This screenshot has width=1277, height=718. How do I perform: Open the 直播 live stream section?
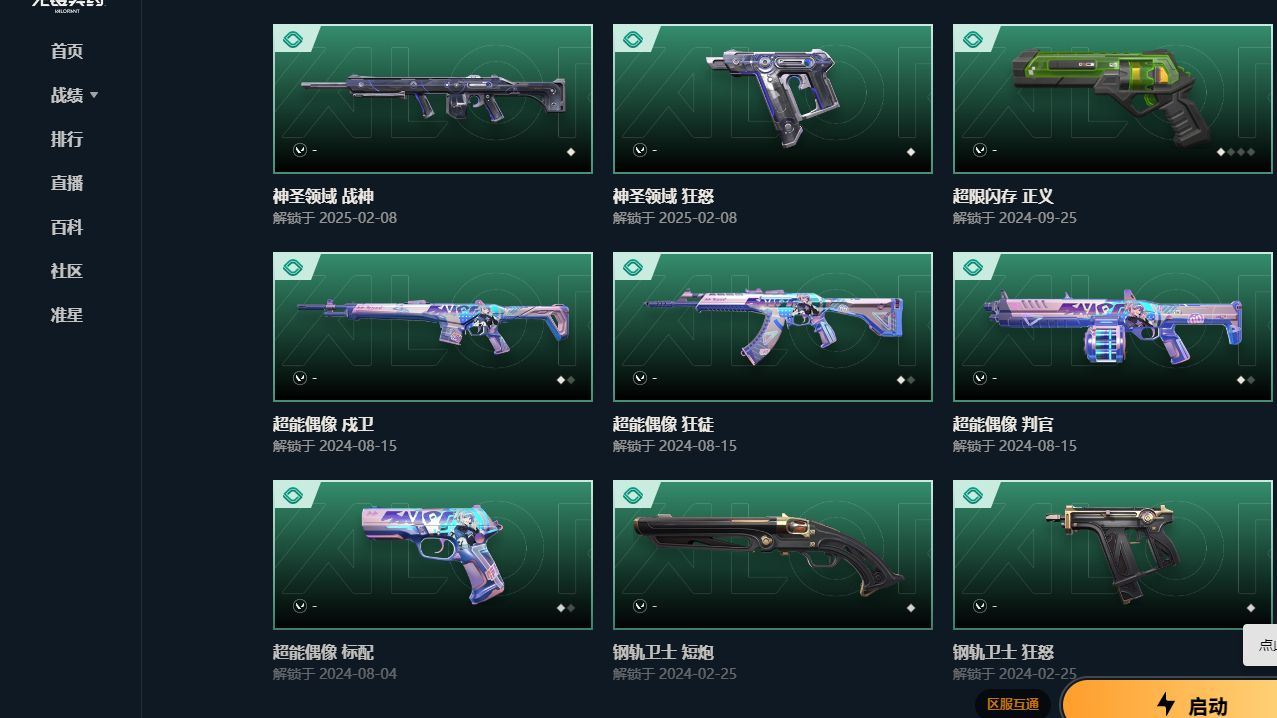(67, 183)
